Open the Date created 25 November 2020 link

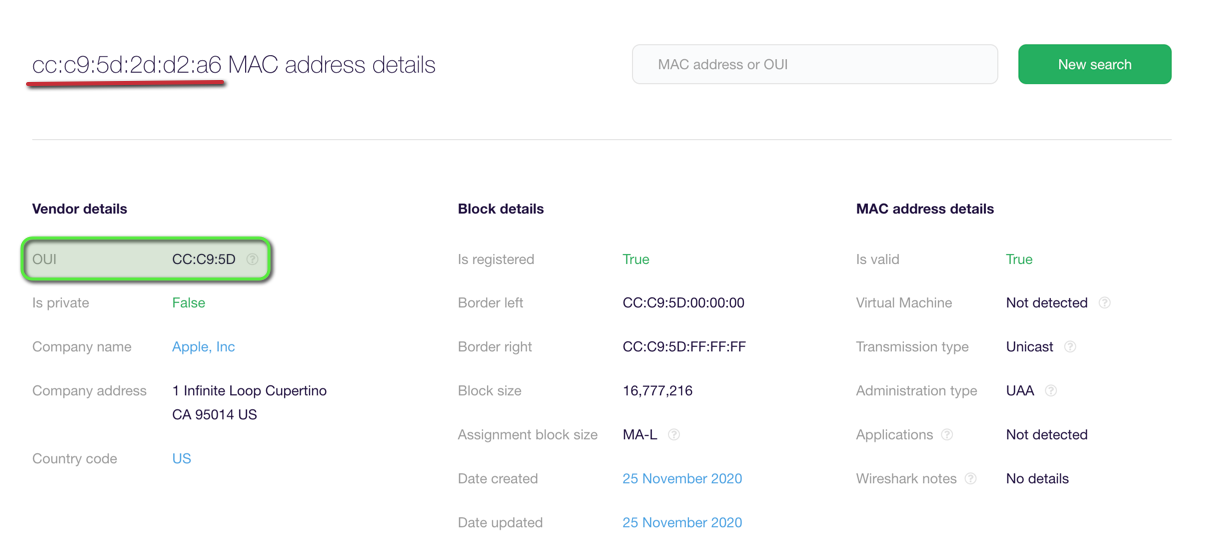682,479
